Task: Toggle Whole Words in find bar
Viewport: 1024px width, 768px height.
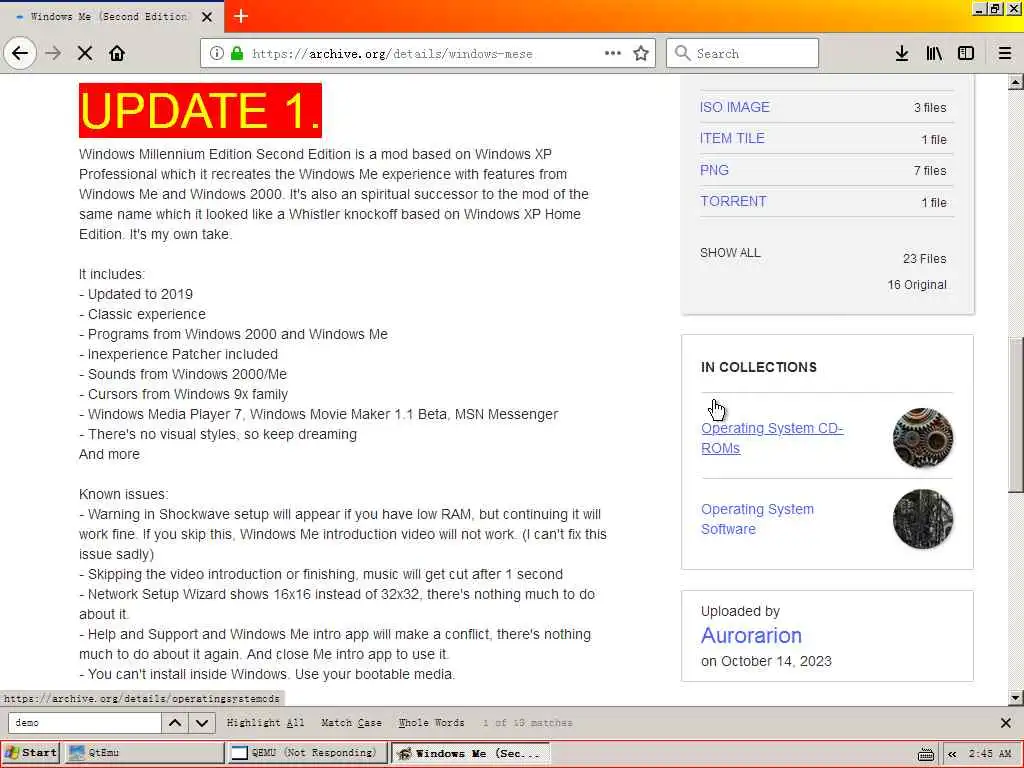Action: tap(431, 723)
